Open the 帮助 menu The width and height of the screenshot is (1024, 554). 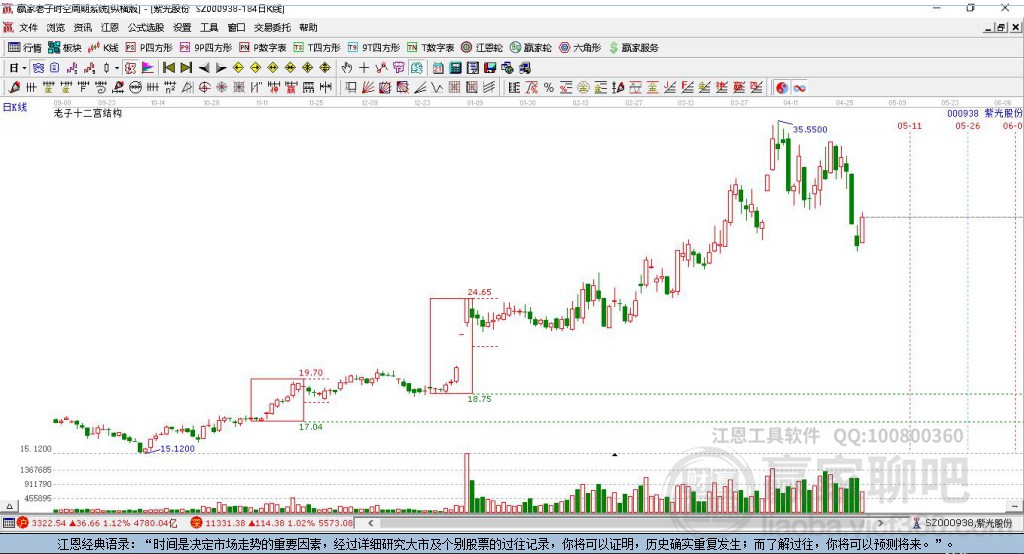coord(308,27)
